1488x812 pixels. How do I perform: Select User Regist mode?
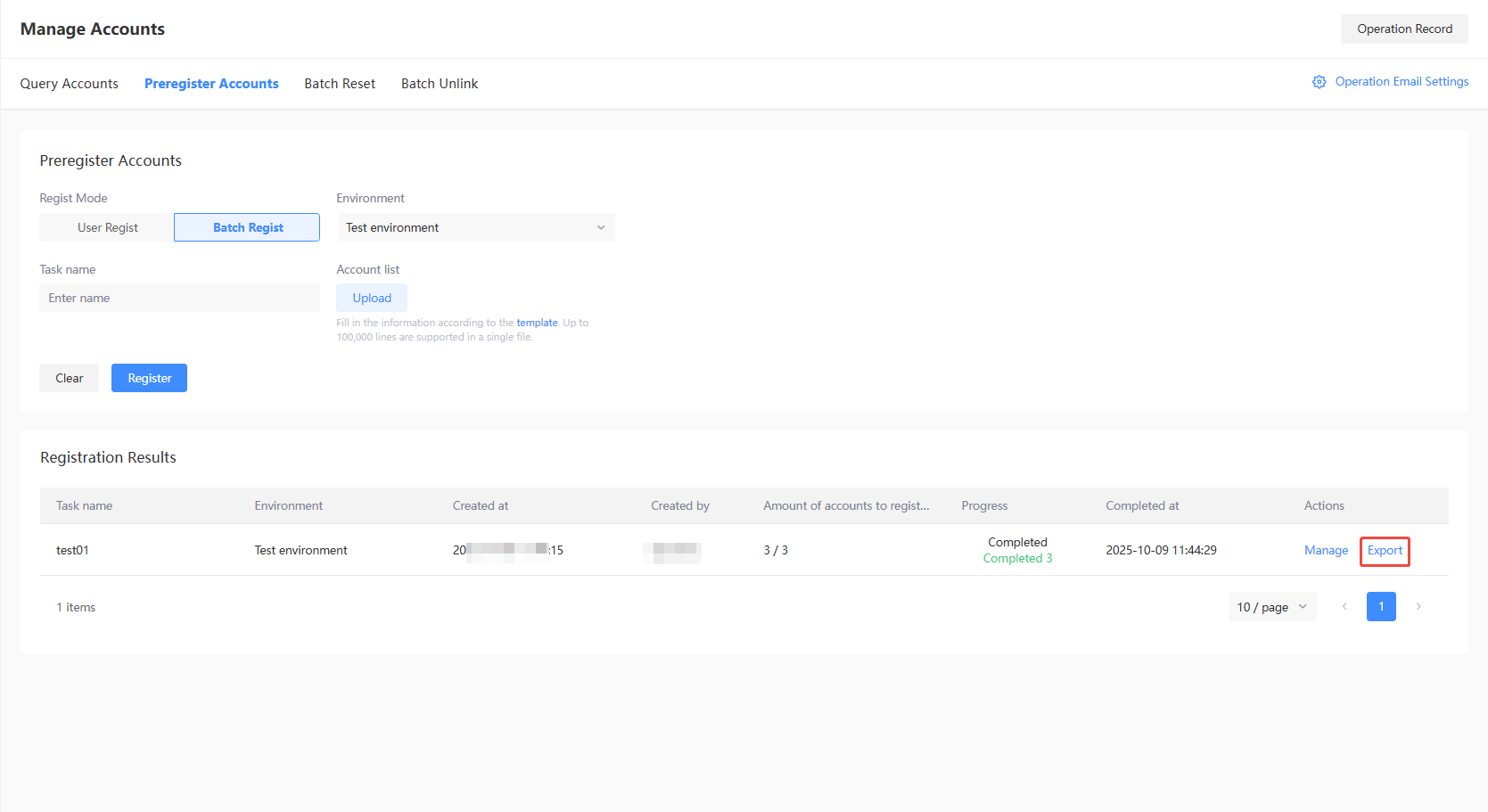point(107,227)
